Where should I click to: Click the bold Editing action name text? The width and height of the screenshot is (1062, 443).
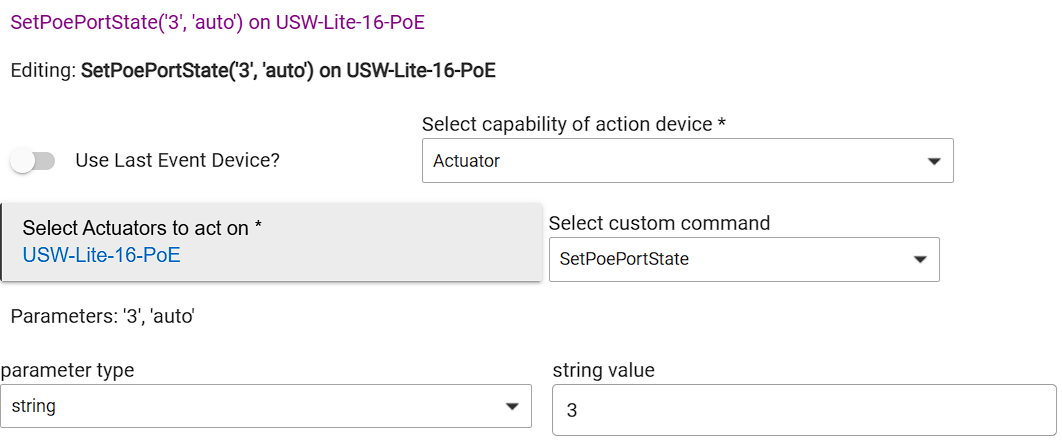point(288,71)
